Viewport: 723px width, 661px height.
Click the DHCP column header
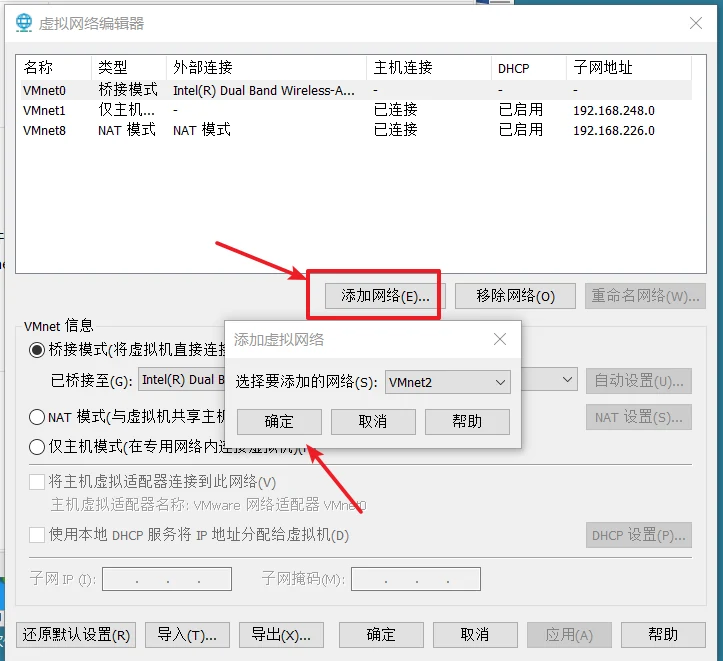529,68
